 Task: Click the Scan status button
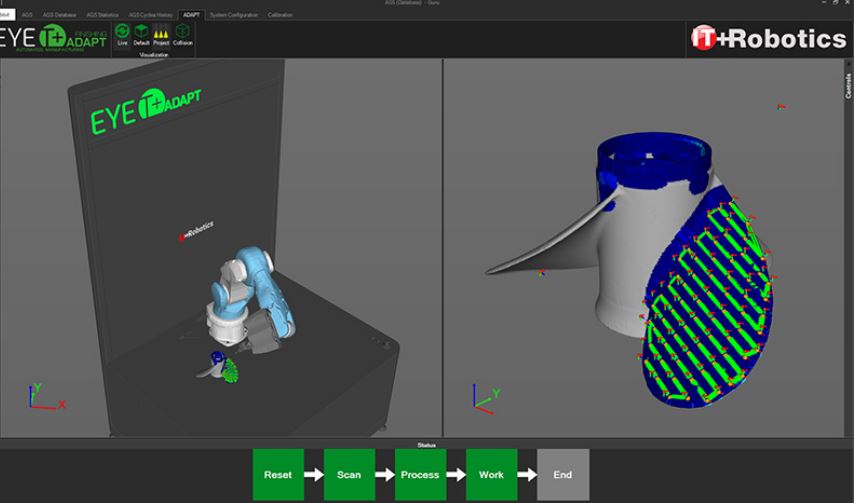coord(349,474)
